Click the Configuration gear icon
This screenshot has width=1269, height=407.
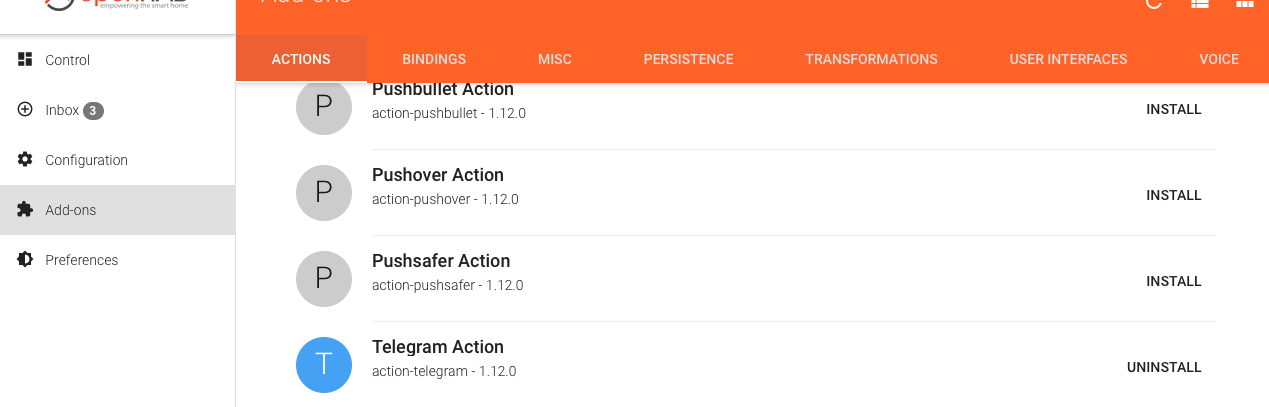click(x=25, y=160)
